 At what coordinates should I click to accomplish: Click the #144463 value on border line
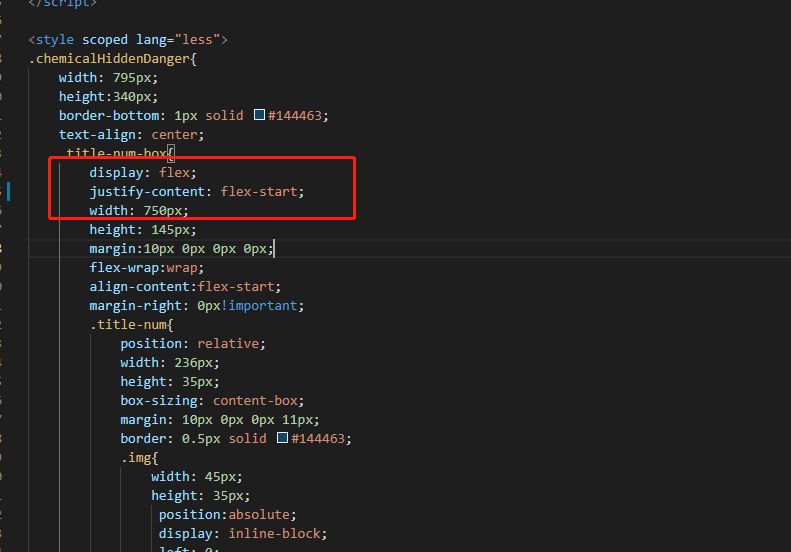tap(318, 438)
